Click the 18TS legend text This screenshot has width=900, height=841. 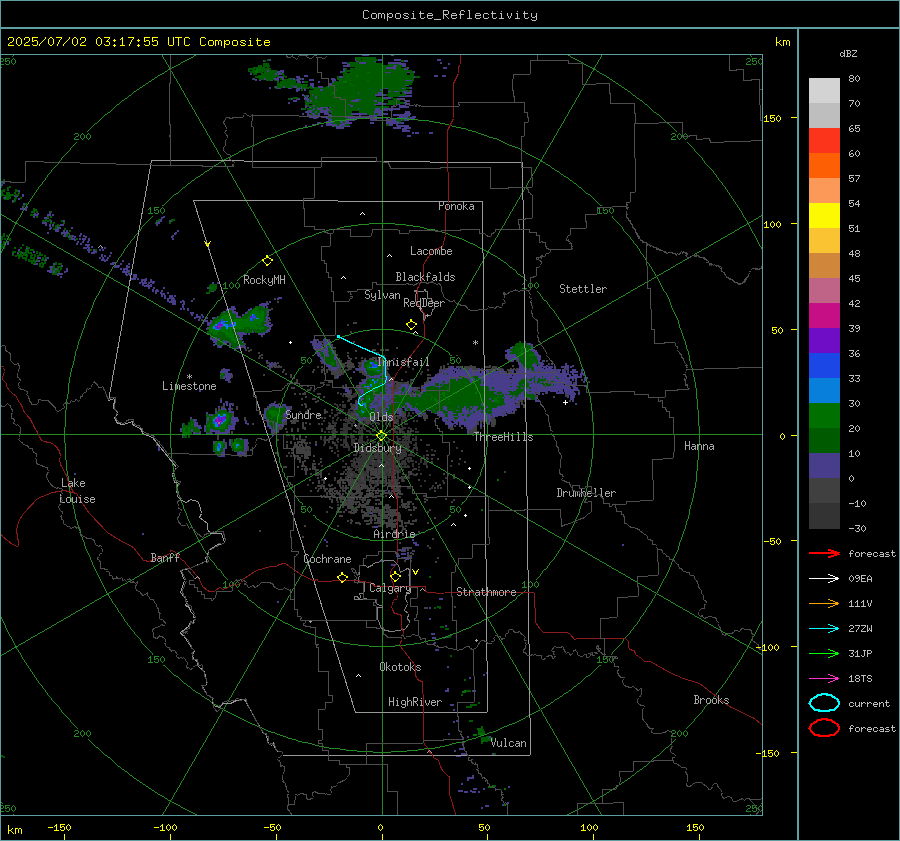click(860, 679)
